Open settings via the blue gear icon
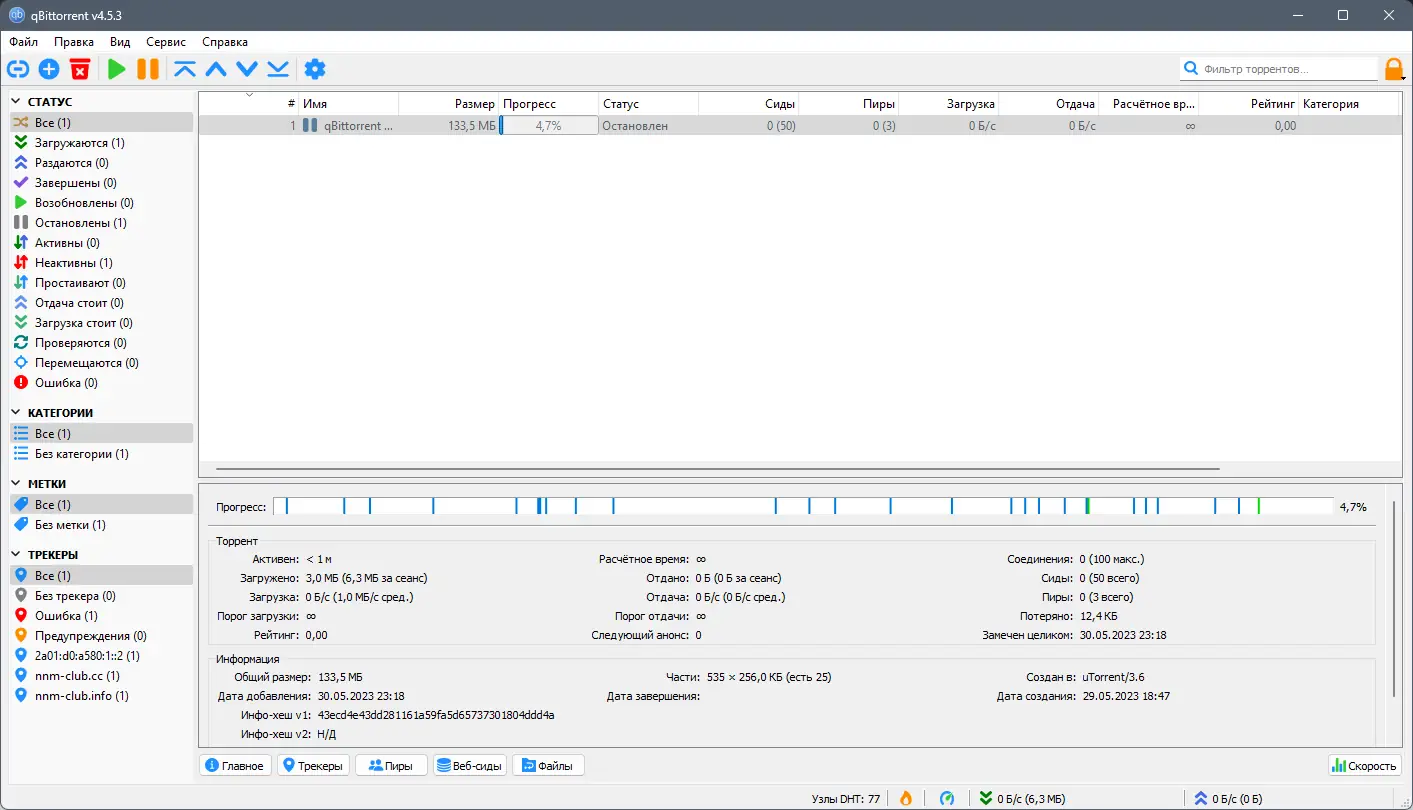 pyautogui.click(x=315, y=69)
